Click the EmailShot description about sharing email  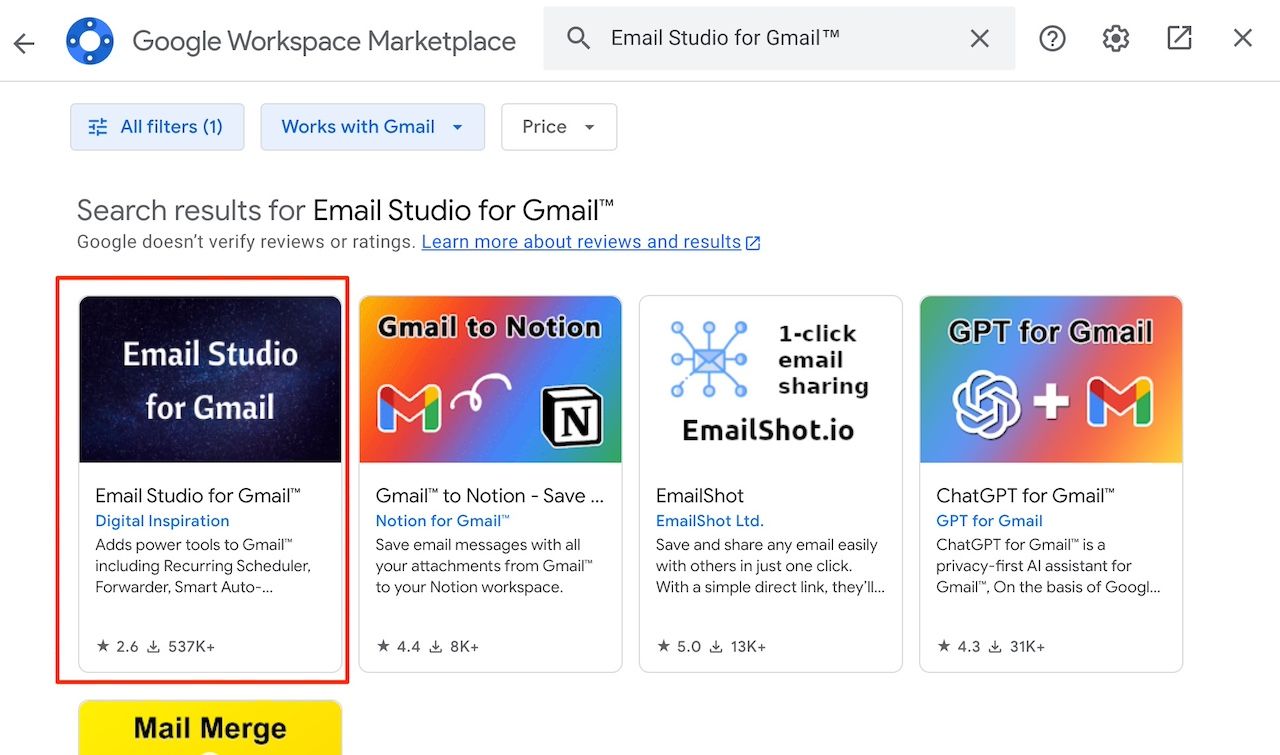pos(770,566)
